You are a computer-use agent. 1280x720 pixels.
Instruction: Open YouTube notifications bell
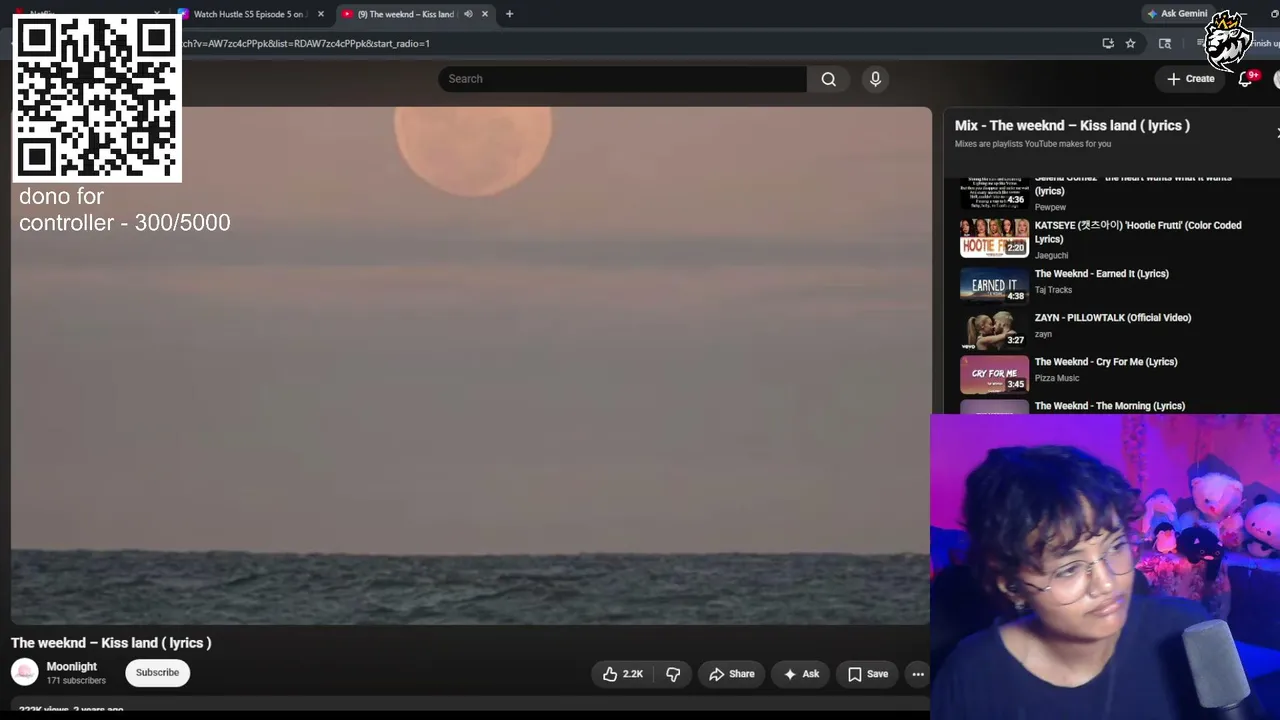[1245, 79]
